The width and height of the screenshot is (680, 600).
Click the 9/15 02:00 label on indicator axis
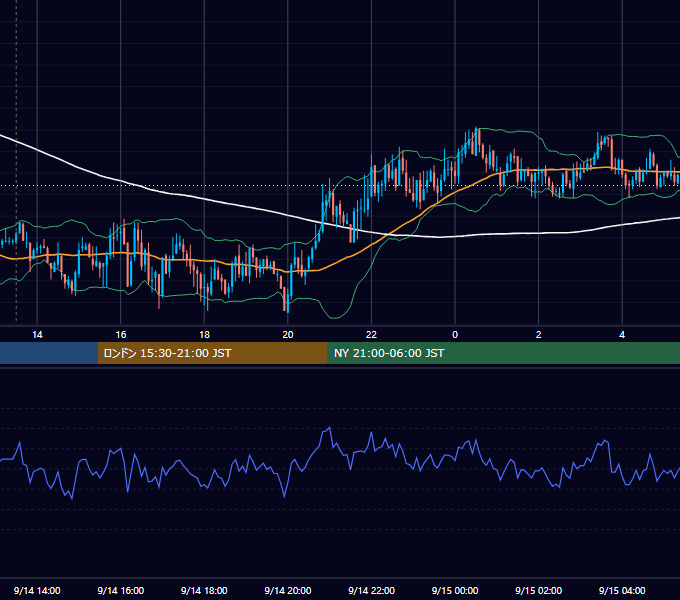click(538, 590)
